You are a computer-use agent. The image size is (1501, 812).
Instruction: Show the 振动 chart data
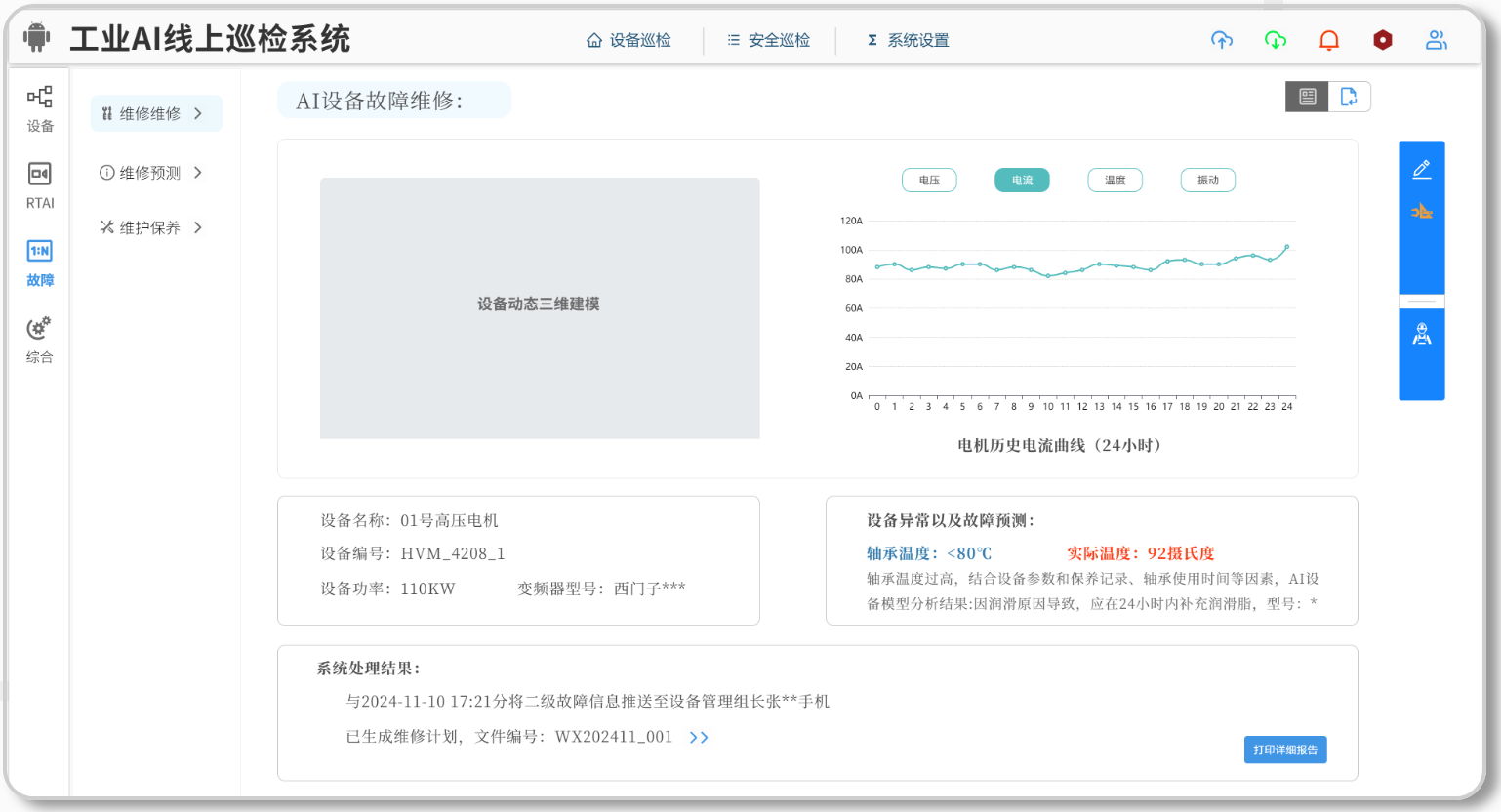coord(1208,181)
